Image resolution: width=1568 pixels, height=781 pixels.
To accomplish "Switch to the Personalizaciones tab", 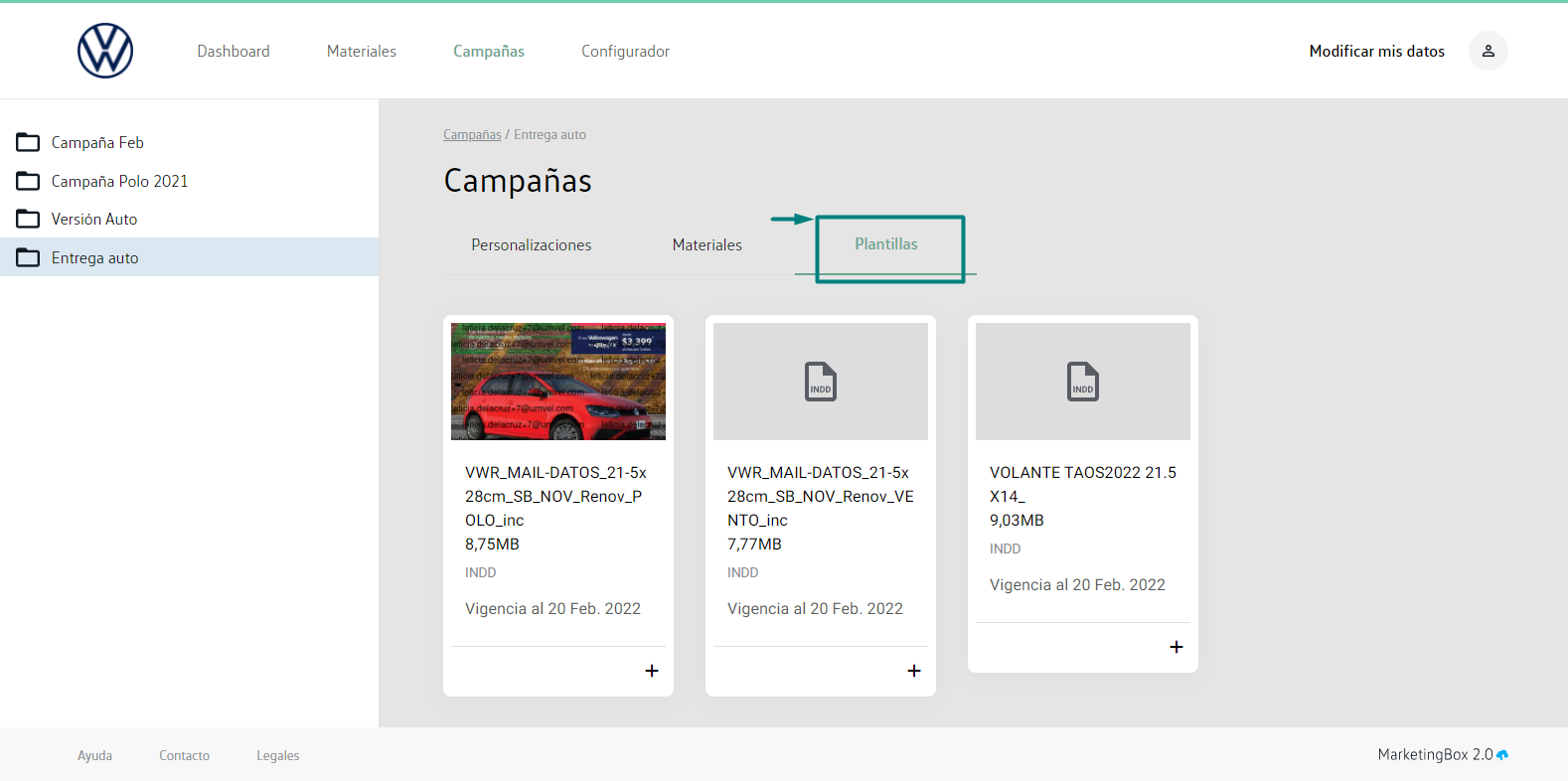I will click(x=532, y=244).
